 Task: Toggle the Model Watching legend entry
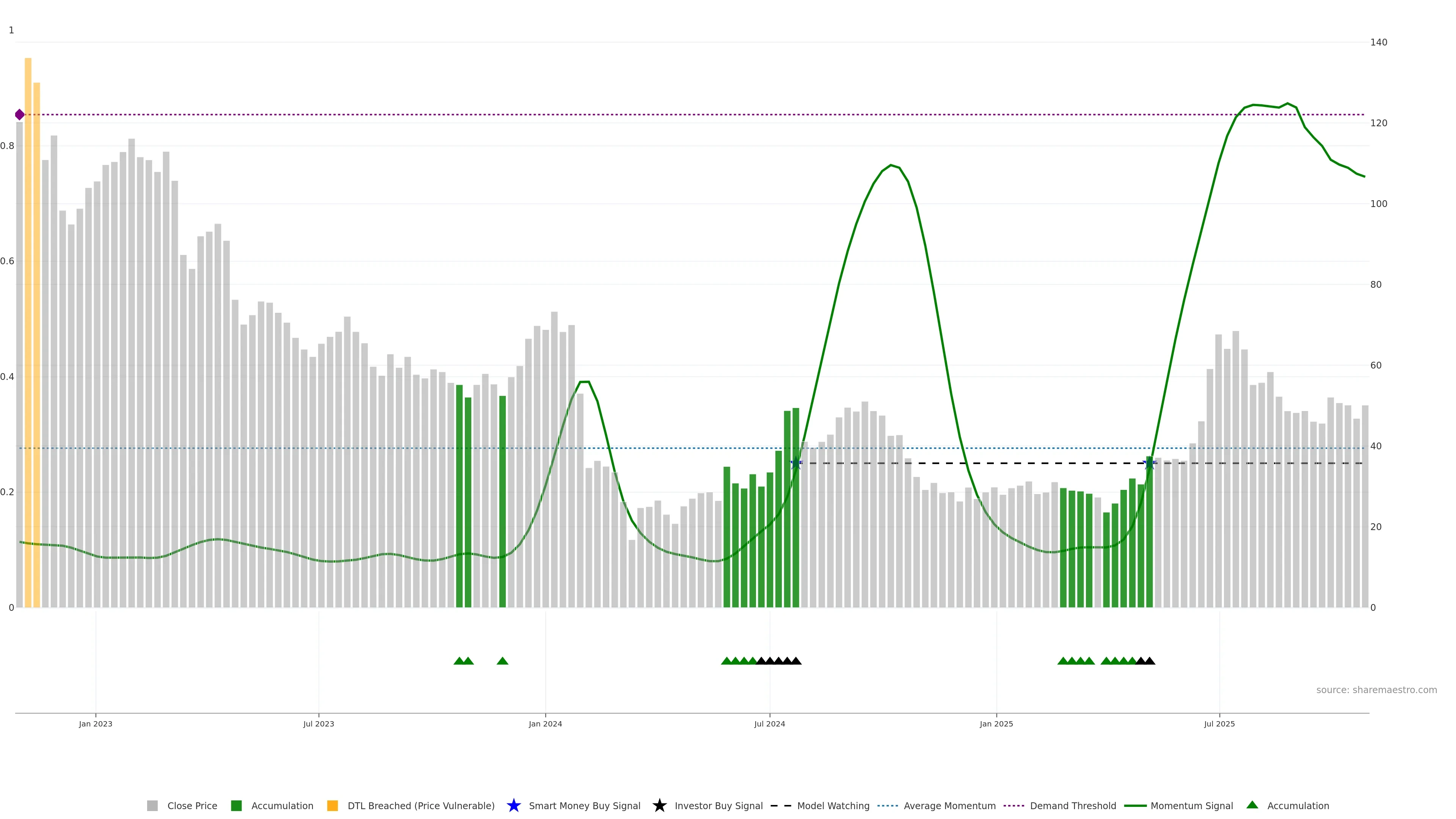[x=833, y=805]
